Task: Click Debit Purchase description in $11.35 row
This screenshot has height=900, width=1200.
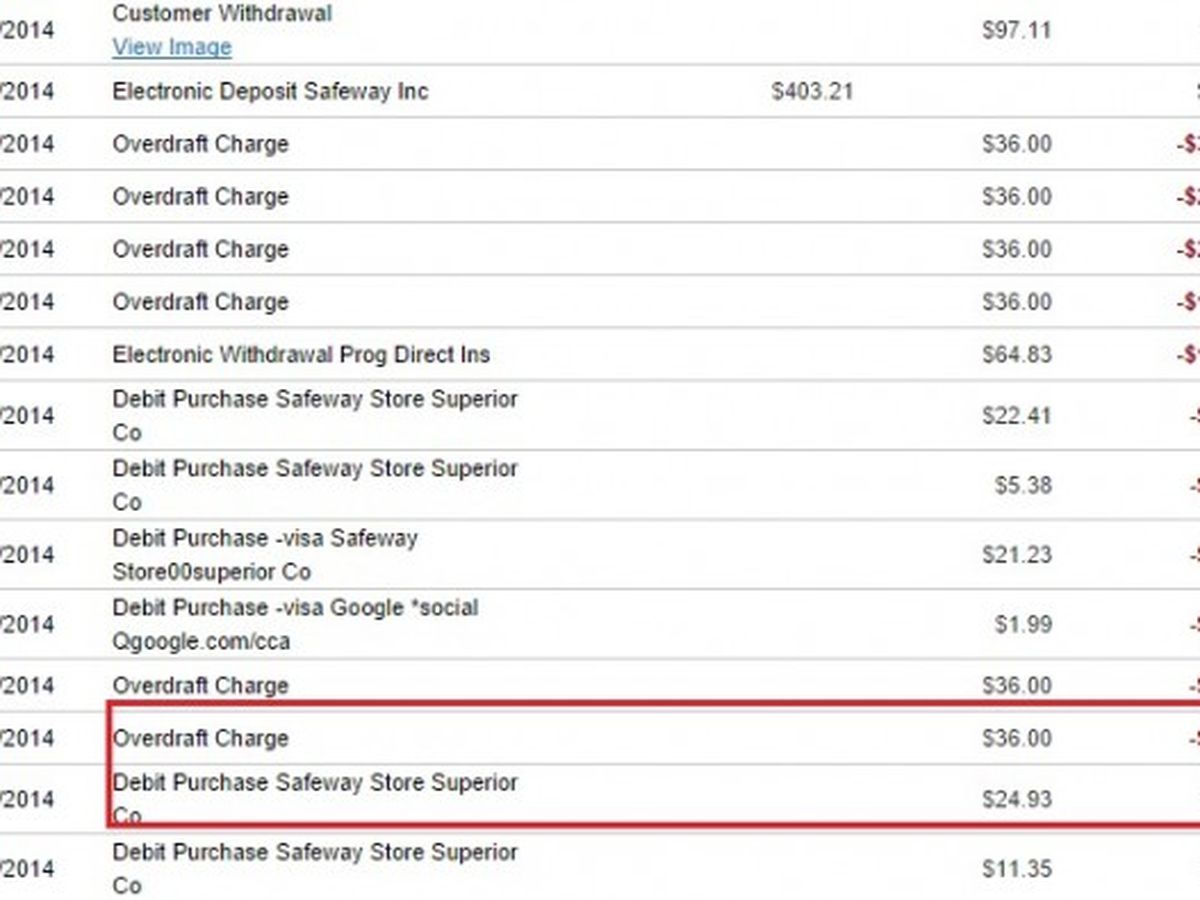Action: click(315, 853)
